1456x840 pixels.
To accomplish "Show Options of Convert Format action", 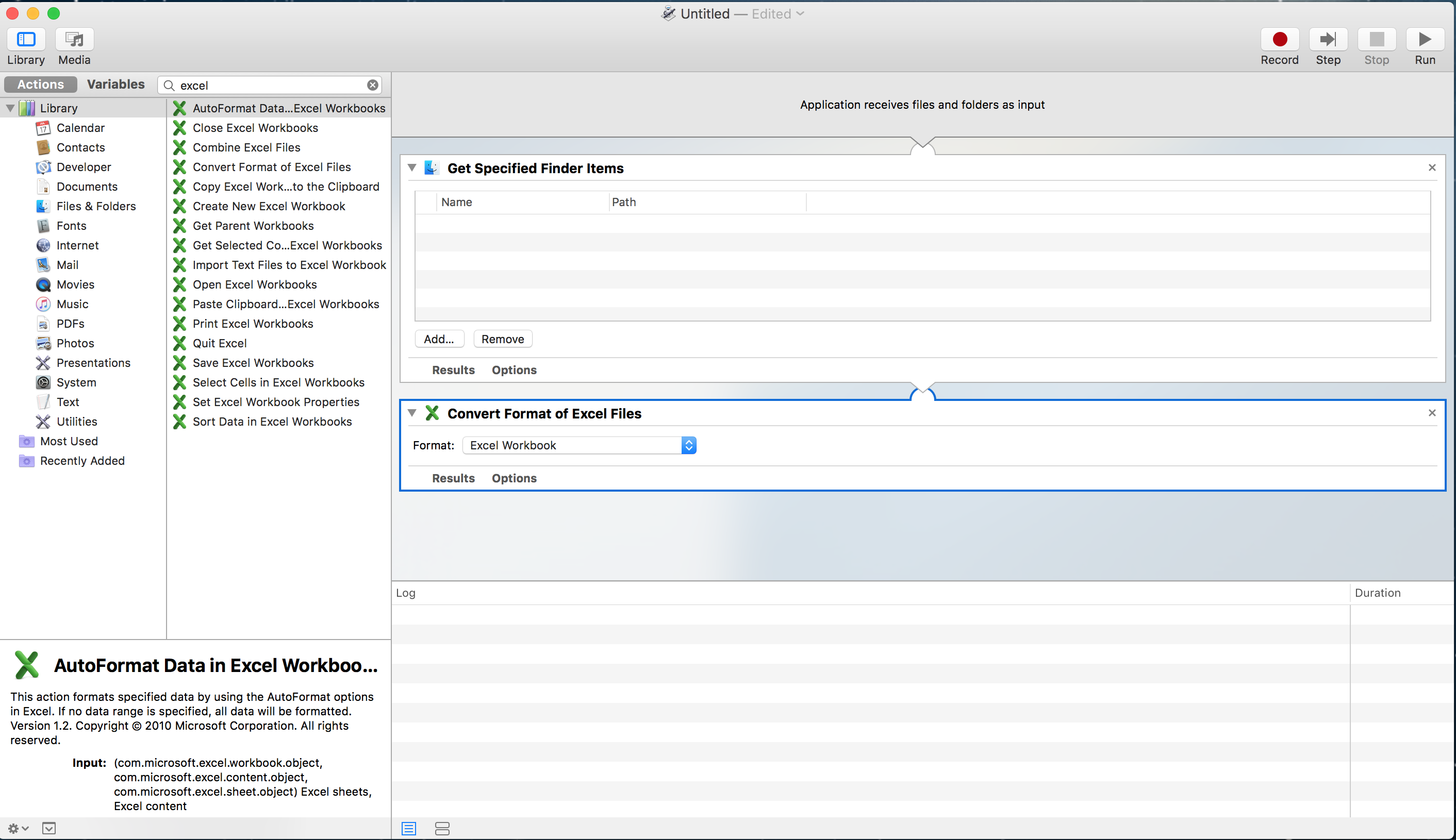I will (514, 478).
